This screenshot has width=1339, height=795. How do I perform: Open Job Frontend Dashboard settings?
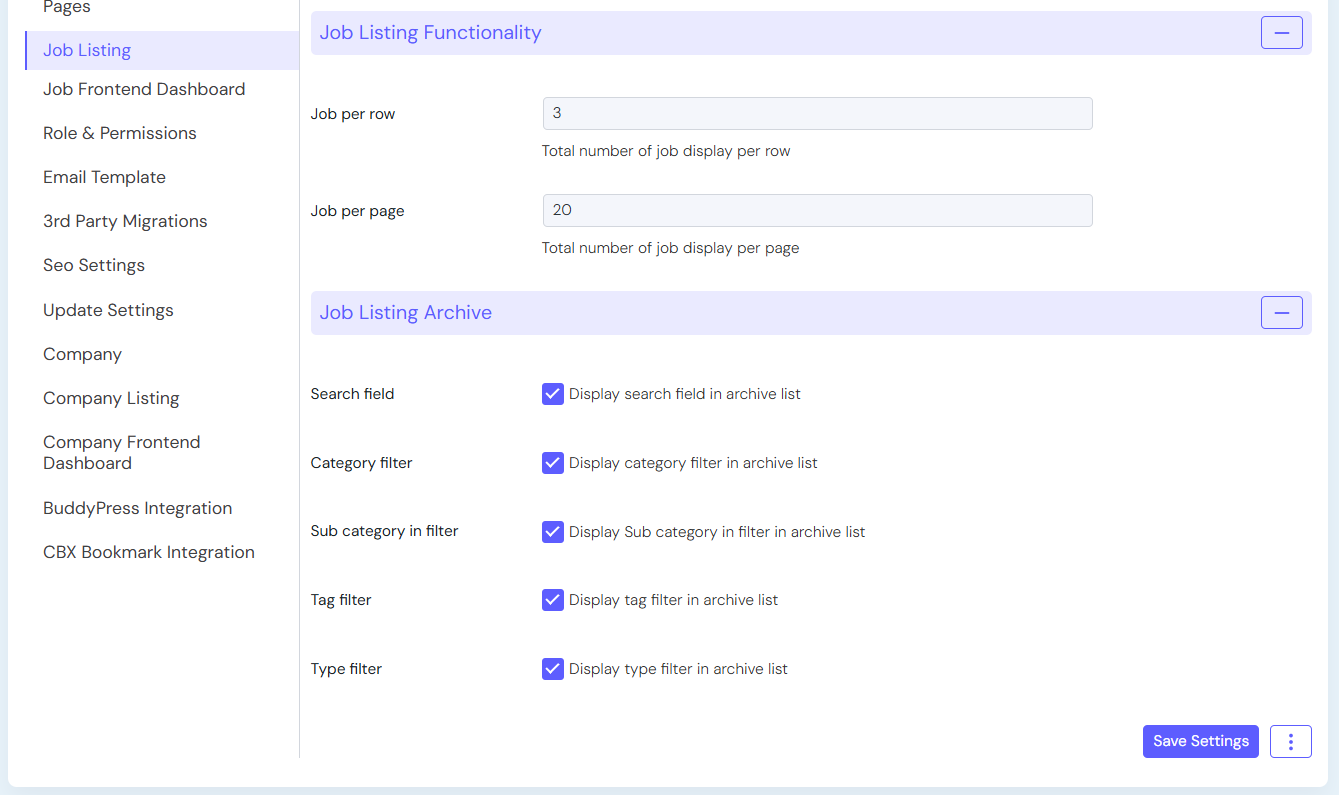click(x=144, y=89)
